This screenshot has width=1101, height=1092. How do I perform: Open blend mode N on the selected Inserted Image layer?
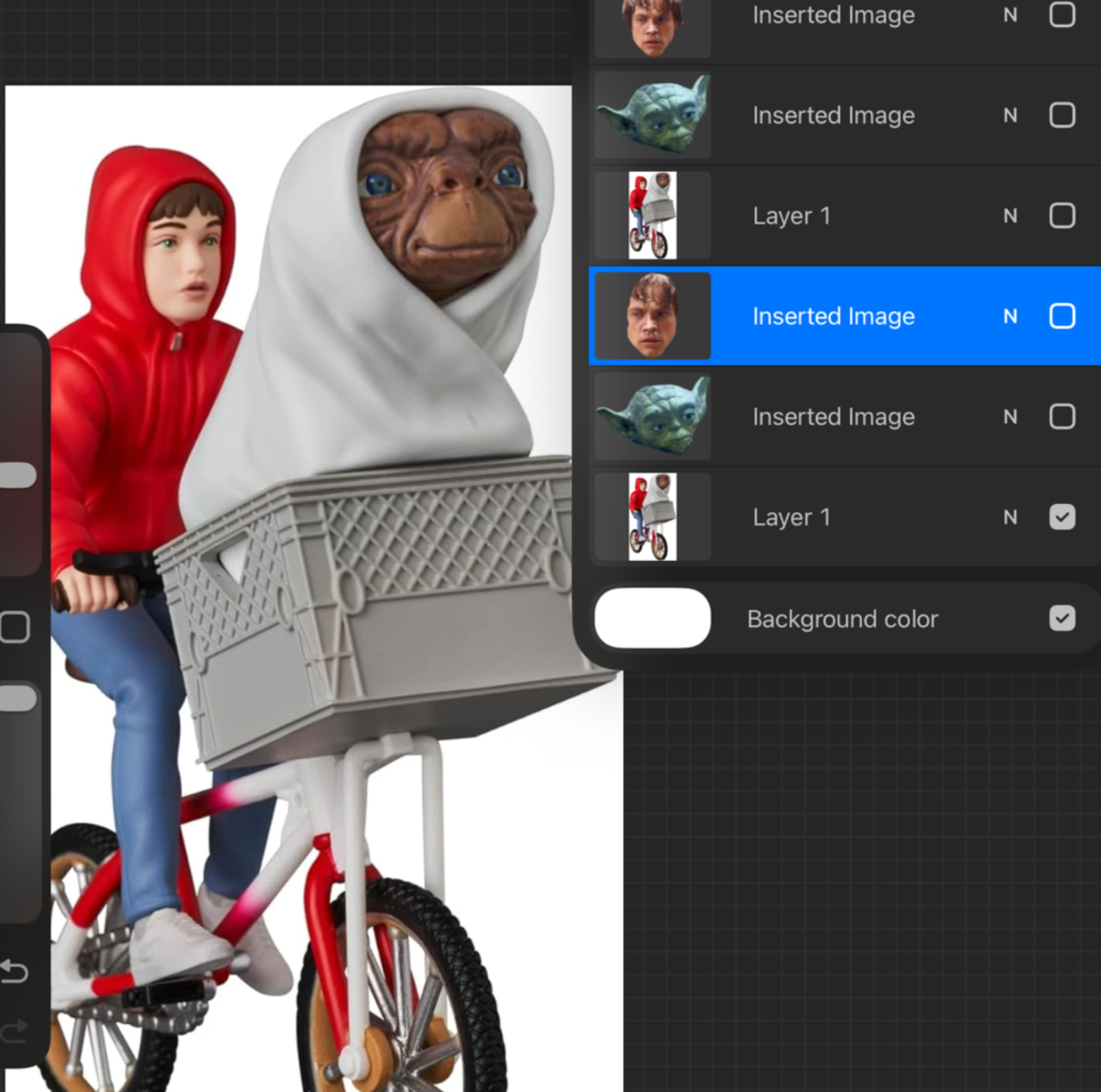[x=1010, y=316]
